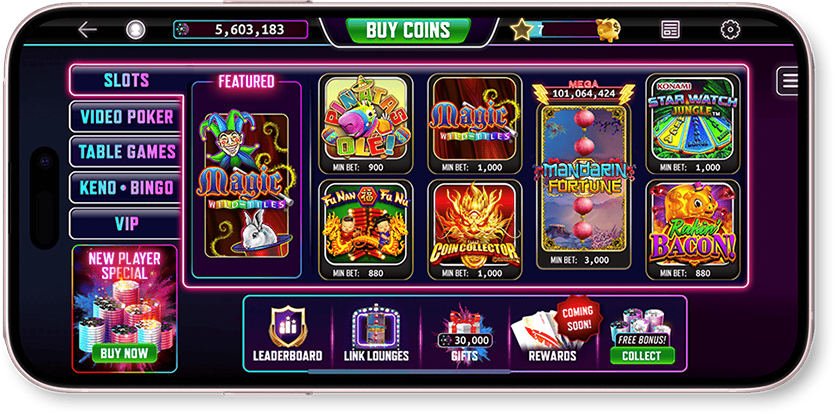The height and width of the screenshot is (414, 835).
Task: Switch to Table Games tab
Action: [x=127, y=152]
